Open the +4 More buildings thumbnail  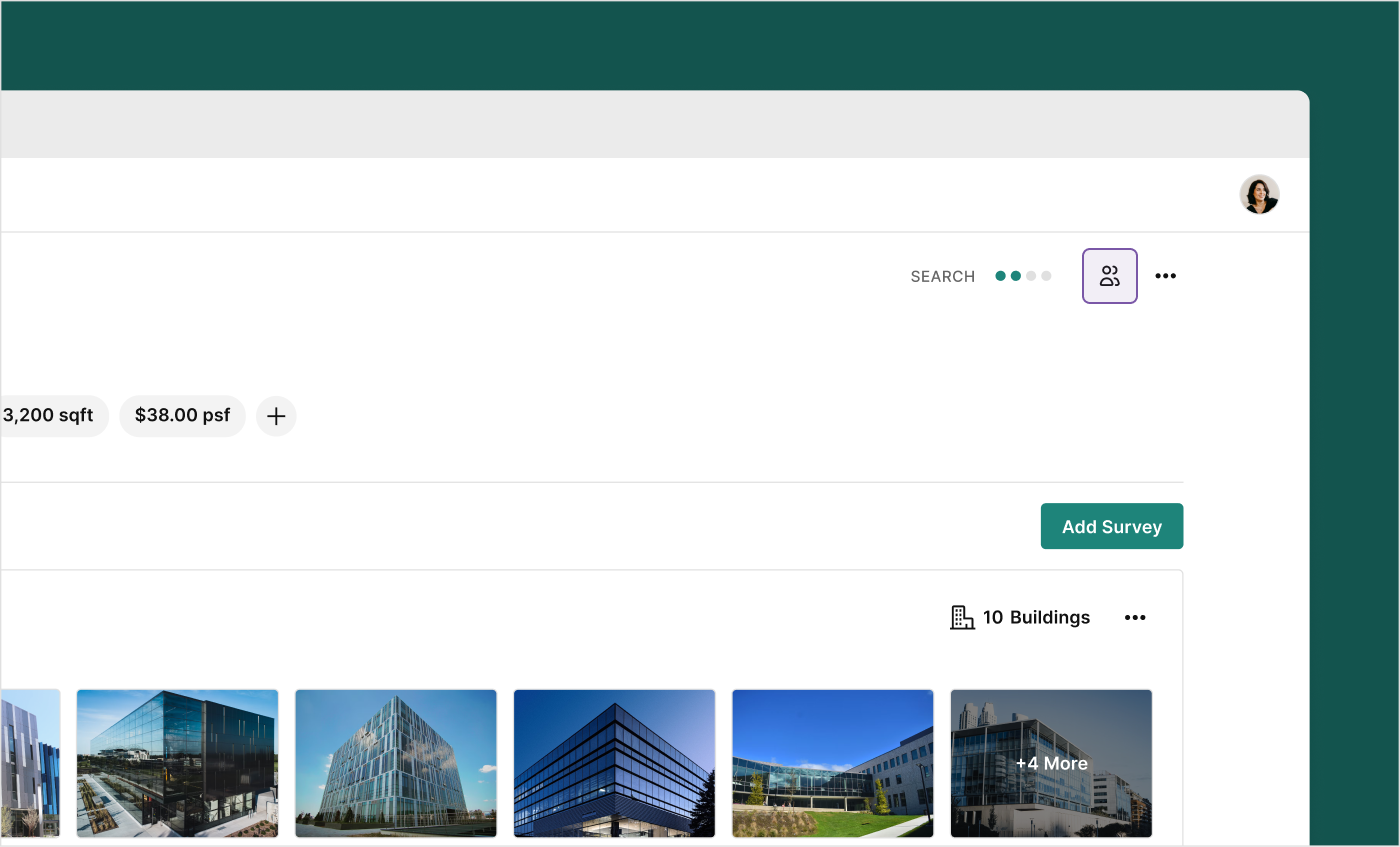(1051, 763)
